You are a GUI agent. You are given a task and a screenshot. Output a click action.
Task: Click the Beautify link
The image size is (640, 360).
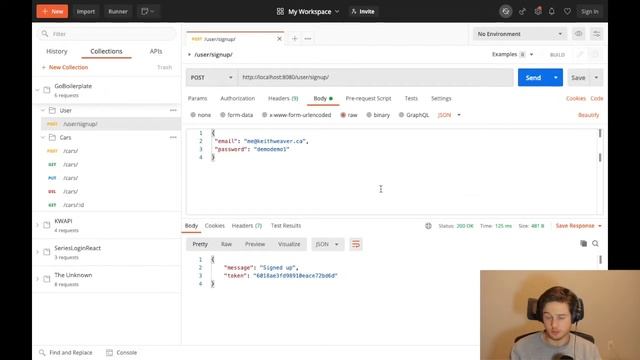(589, 115)
